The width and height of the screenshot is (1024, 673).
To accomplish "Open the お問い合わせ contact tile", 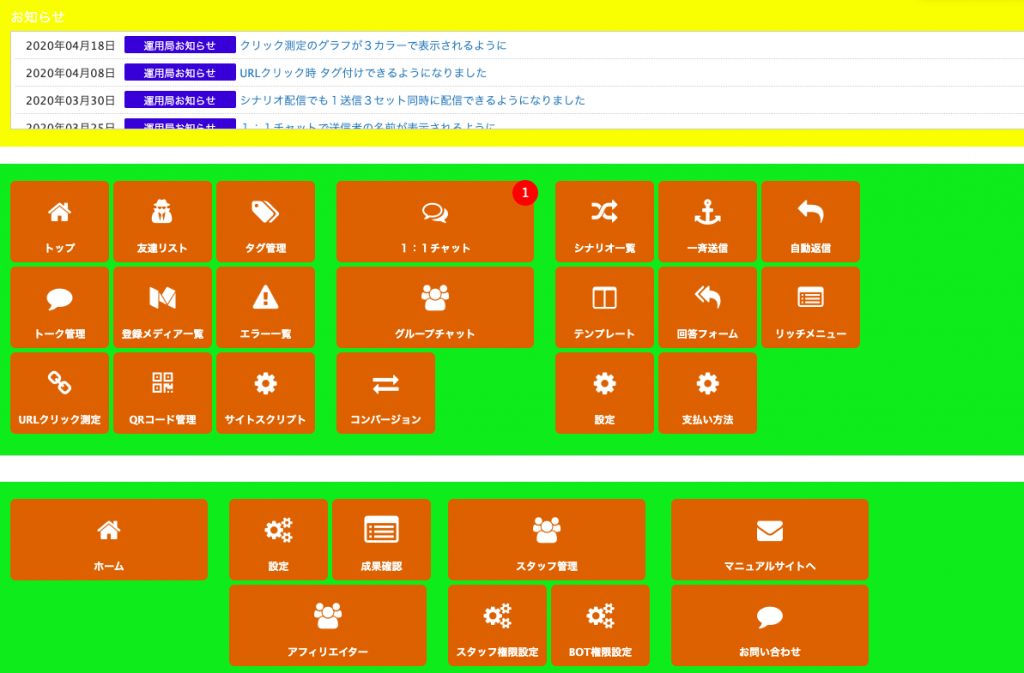I will point(770,625).
